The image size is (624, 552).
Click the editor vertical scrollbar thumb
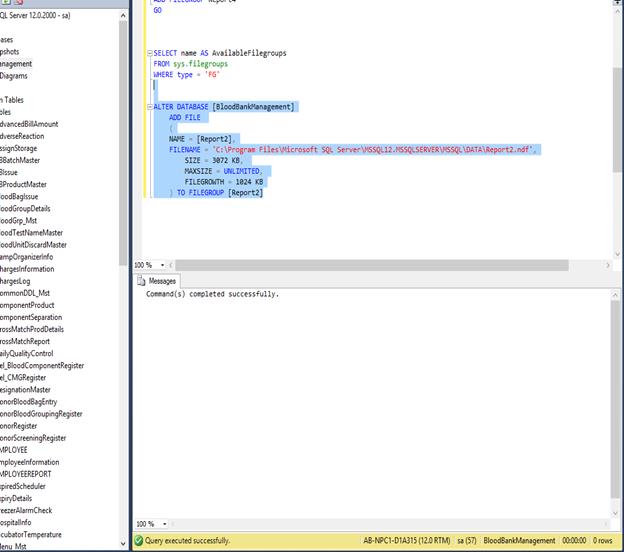pos(617,120)
